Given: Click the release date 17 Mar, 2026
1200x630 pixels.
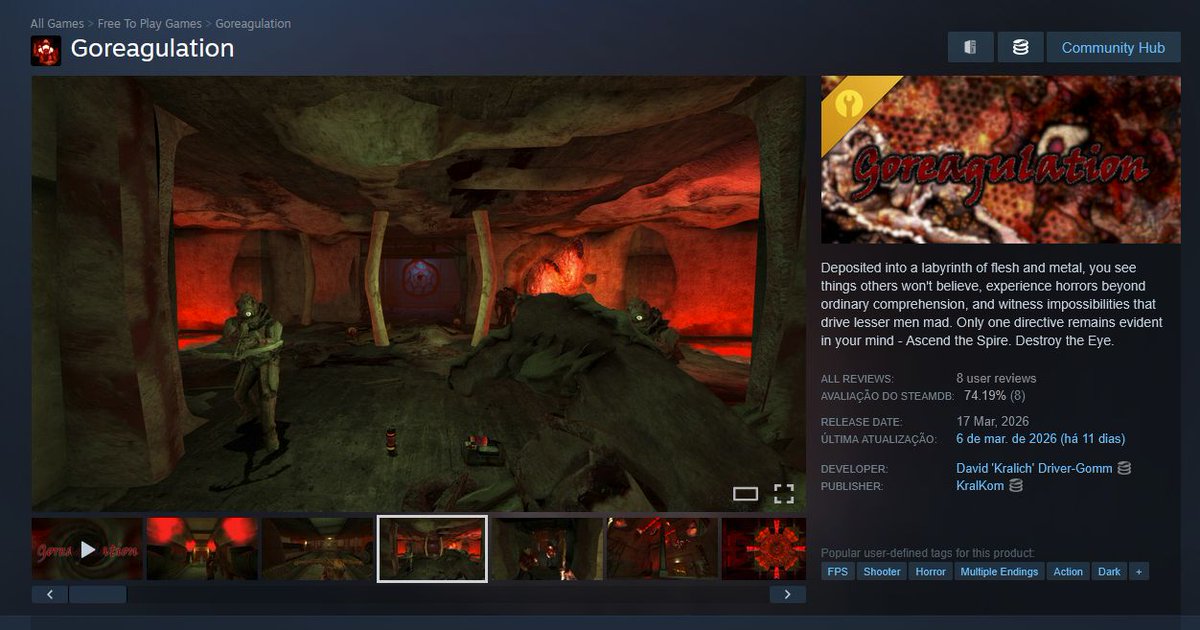Looking at the screenshot, I should tap(992, 421).
